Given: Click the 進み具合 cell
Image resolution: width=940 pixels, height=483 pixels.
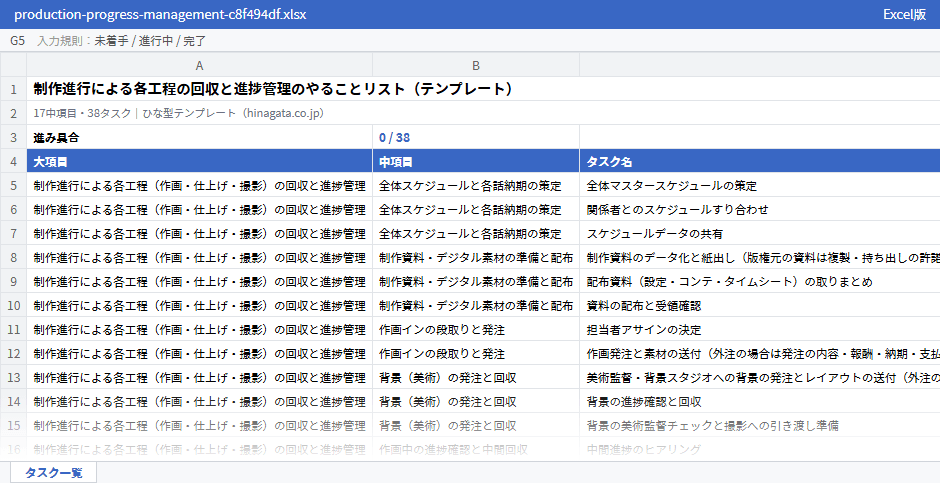Looking at the screenshot, I should [200, 137].
